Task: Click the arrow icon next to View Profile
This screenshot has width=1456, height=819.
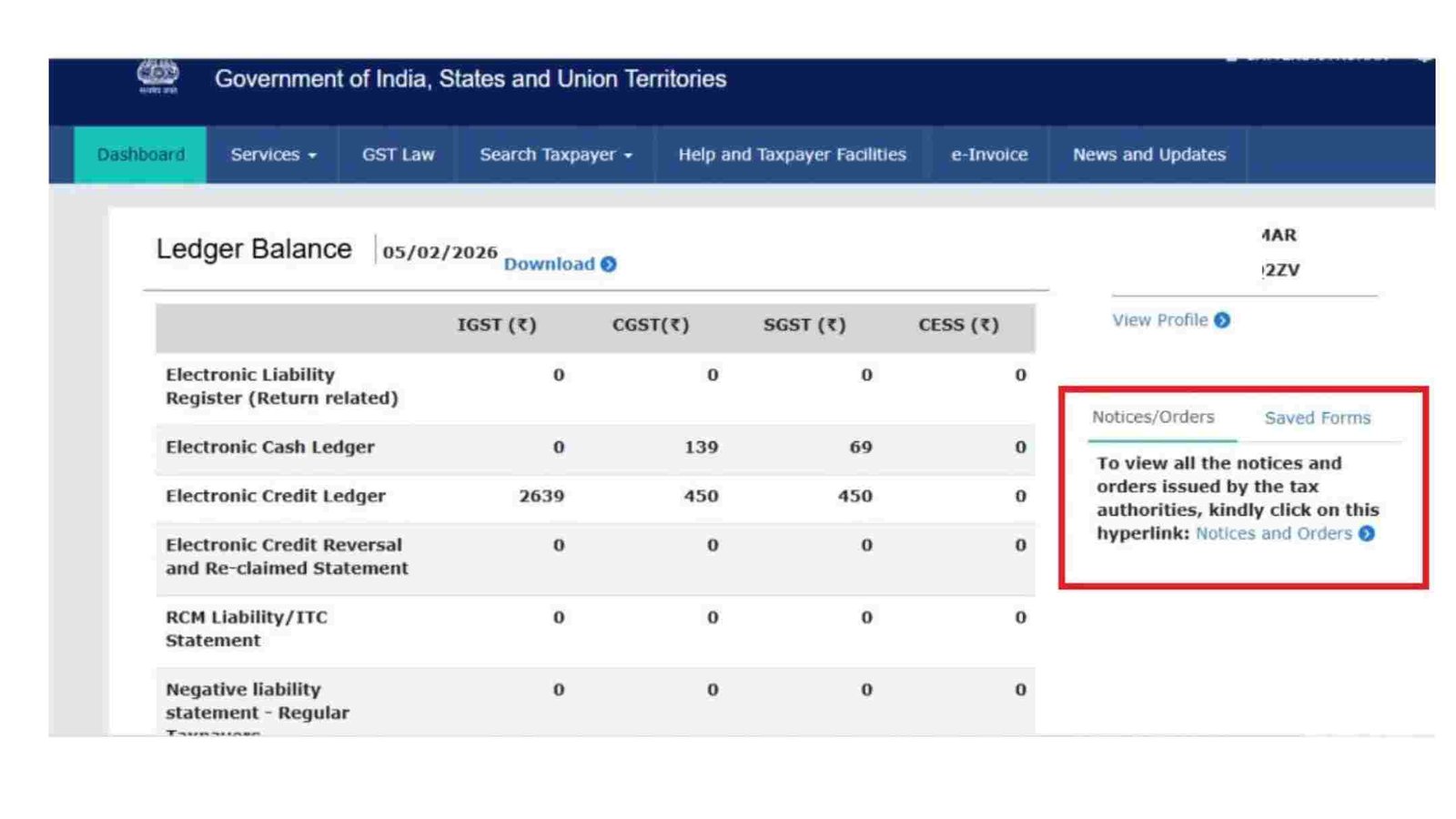Action: pyautogui.click(x=1222, y=320)
